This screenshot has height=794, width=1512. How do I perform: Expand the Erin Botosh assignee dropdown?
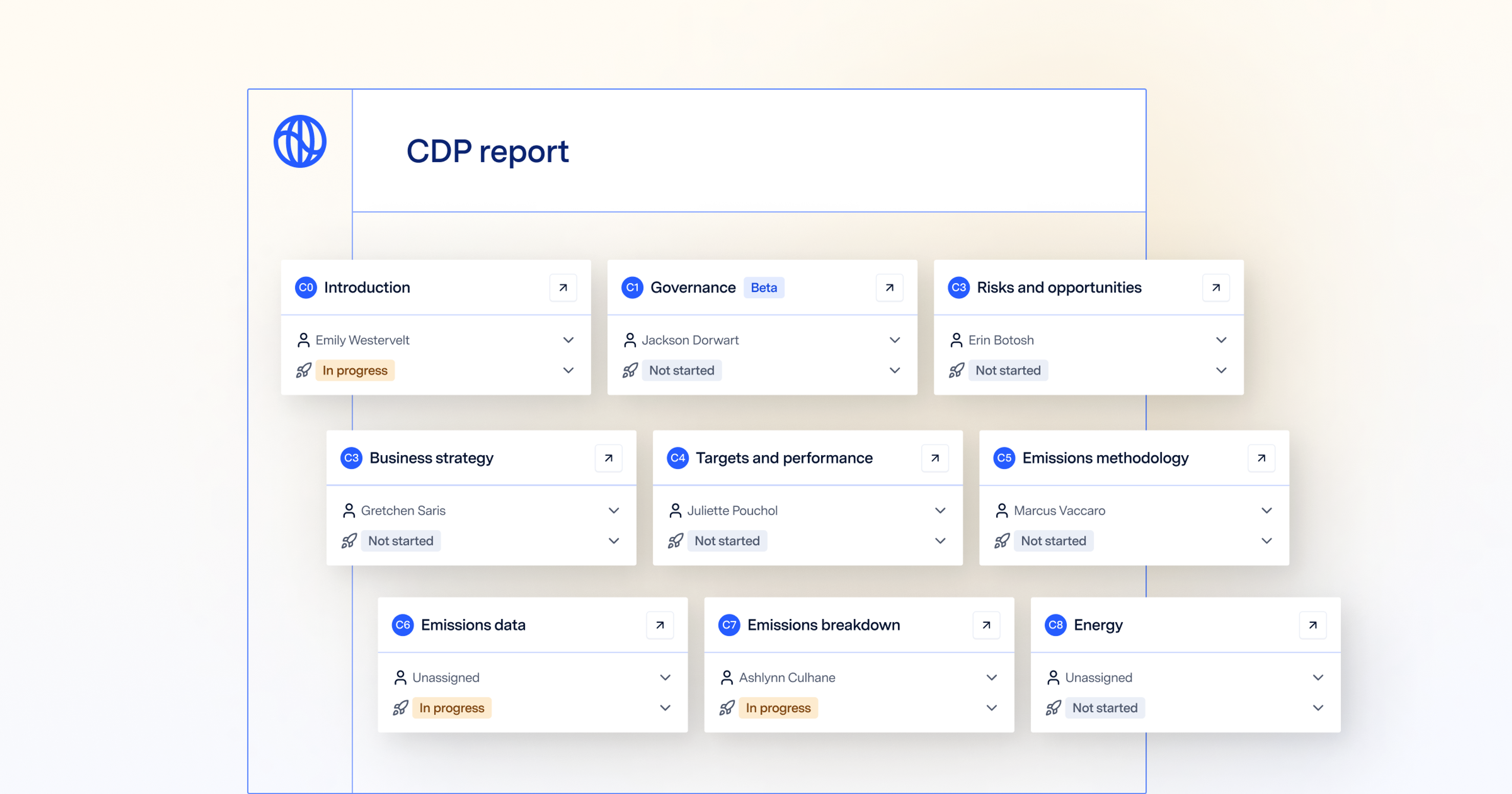pyautogui.click(x=1221, y=340)
